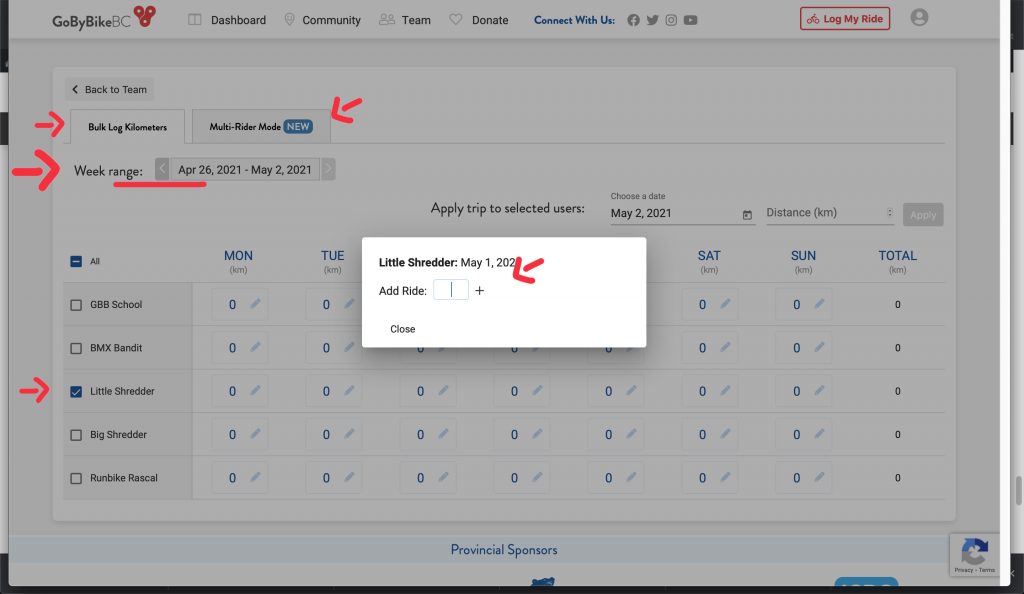
Task: Open the Dashboard nav item
Action: click(x=227, y=20)
